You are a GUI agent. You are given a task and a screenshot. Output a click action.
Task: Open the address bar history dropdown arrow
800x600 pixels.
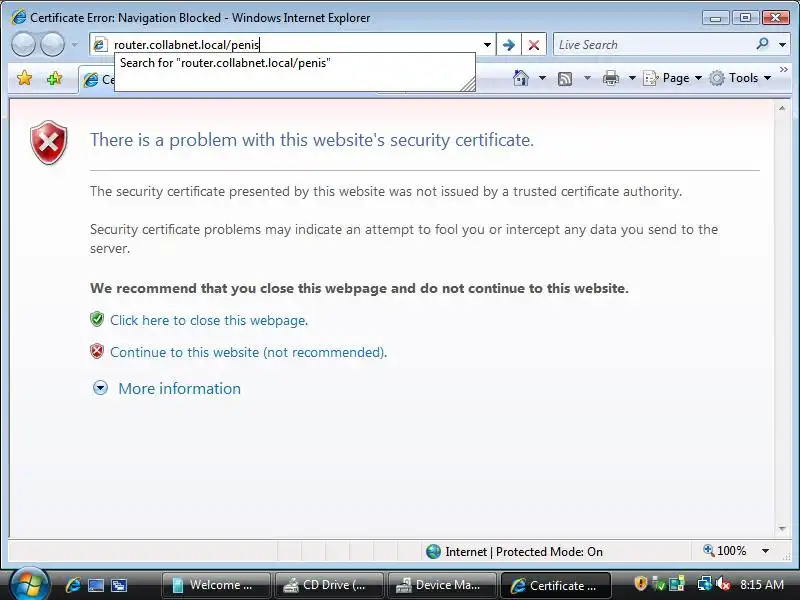coord(487,45)
